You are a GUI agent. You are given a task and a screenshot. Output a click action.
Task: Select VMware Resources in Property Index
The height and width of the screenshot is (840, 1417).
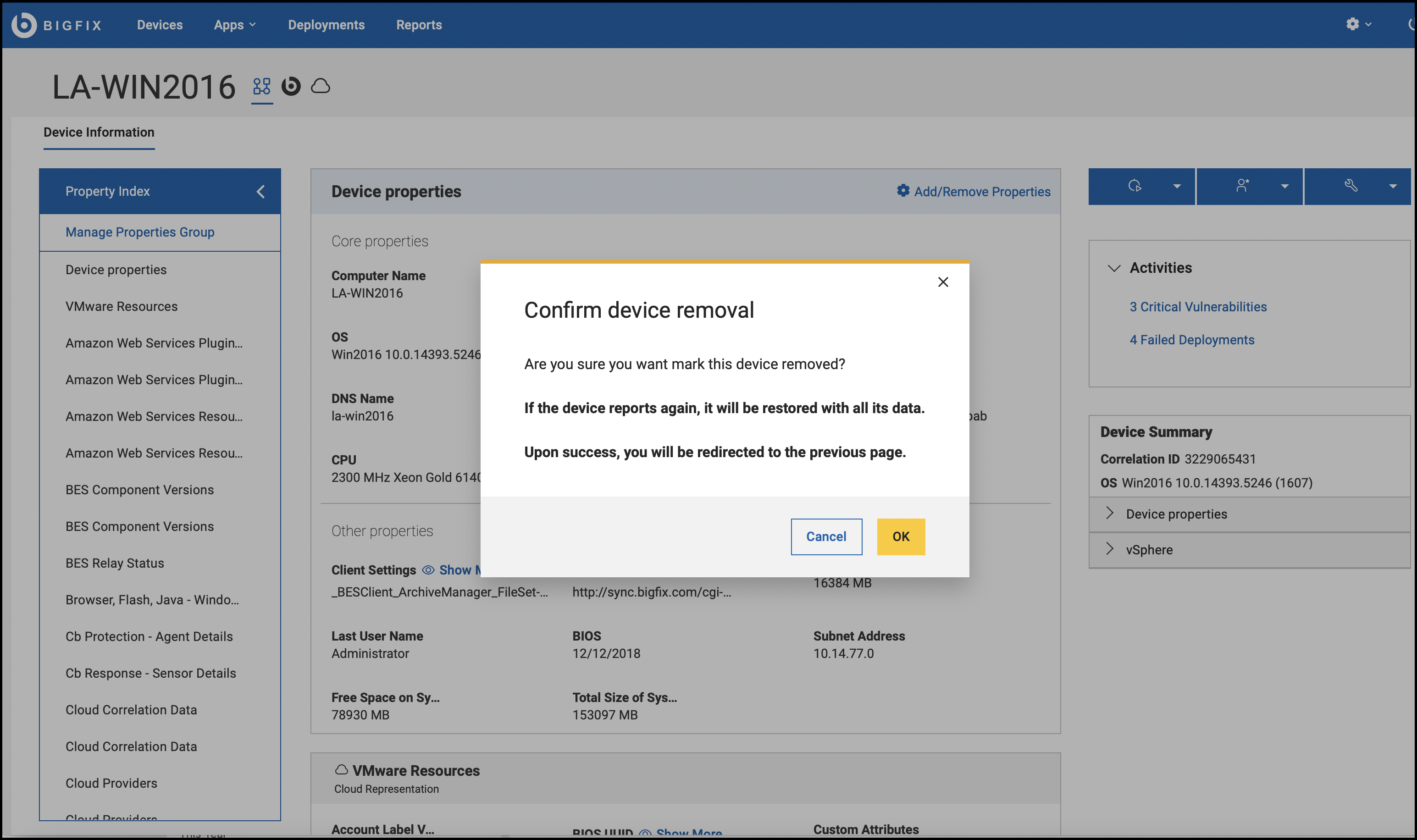(x=121, y=306)
